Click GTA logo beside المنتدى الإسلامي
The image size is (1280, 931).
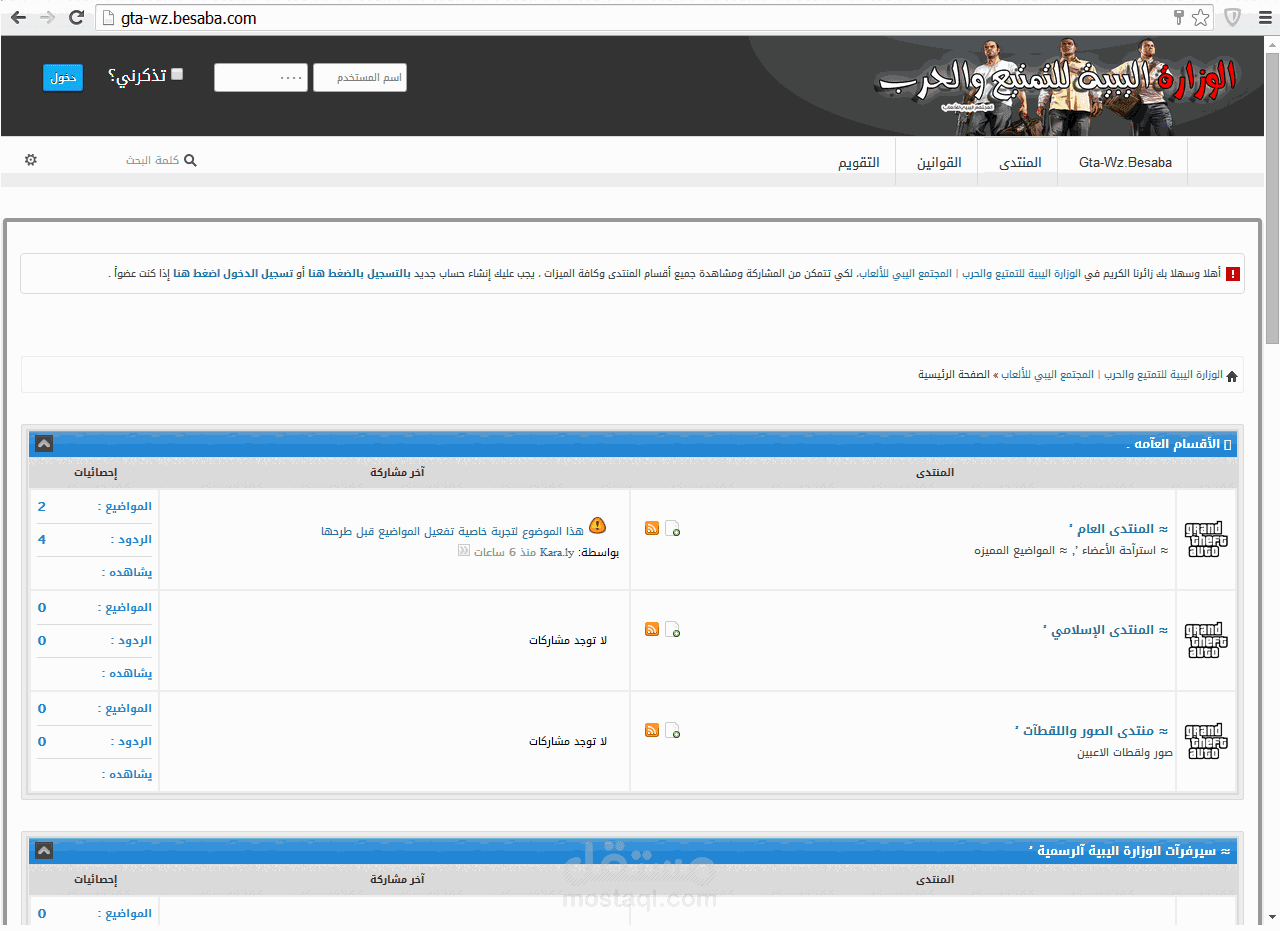pos(1206,641)
